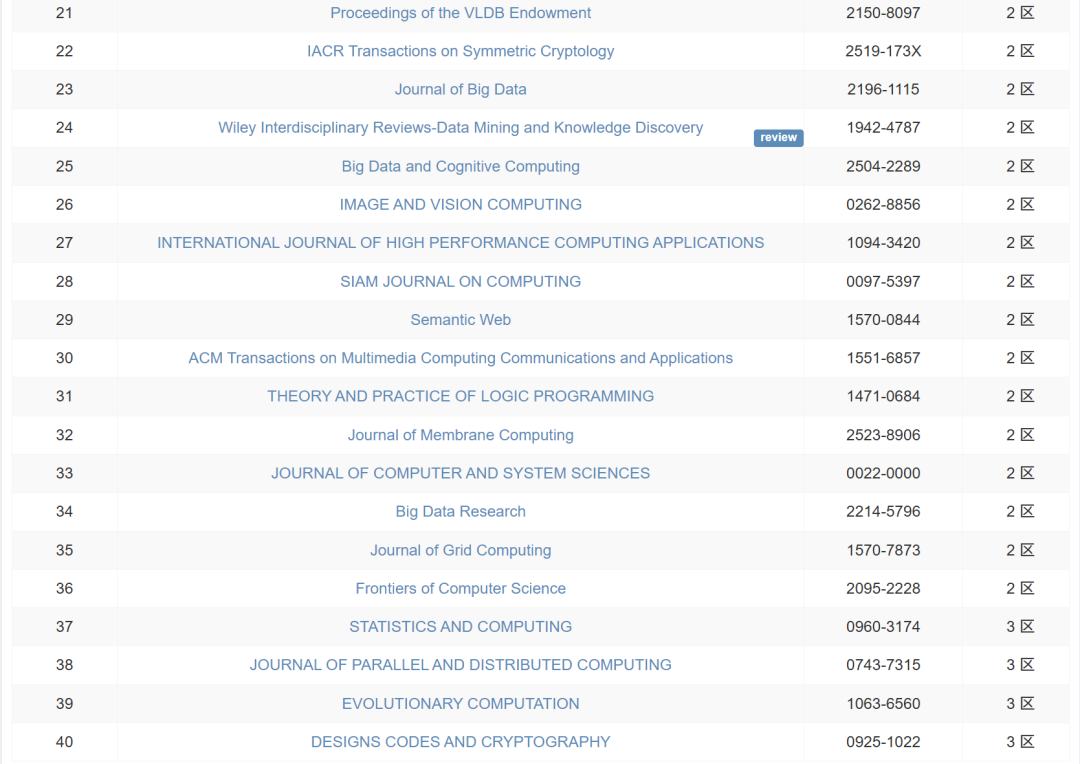Image resolution: width=1080 pixels, height=764 pixels.
Task: Open STATISTICS AND COMPUTING link
Action: pyautogui.click(x=460, y=627)
